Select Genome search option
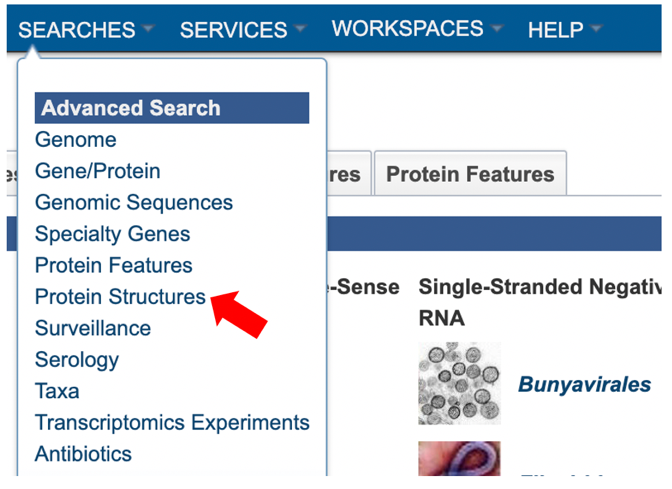This screenshot has height=489, width=672. 76,140
